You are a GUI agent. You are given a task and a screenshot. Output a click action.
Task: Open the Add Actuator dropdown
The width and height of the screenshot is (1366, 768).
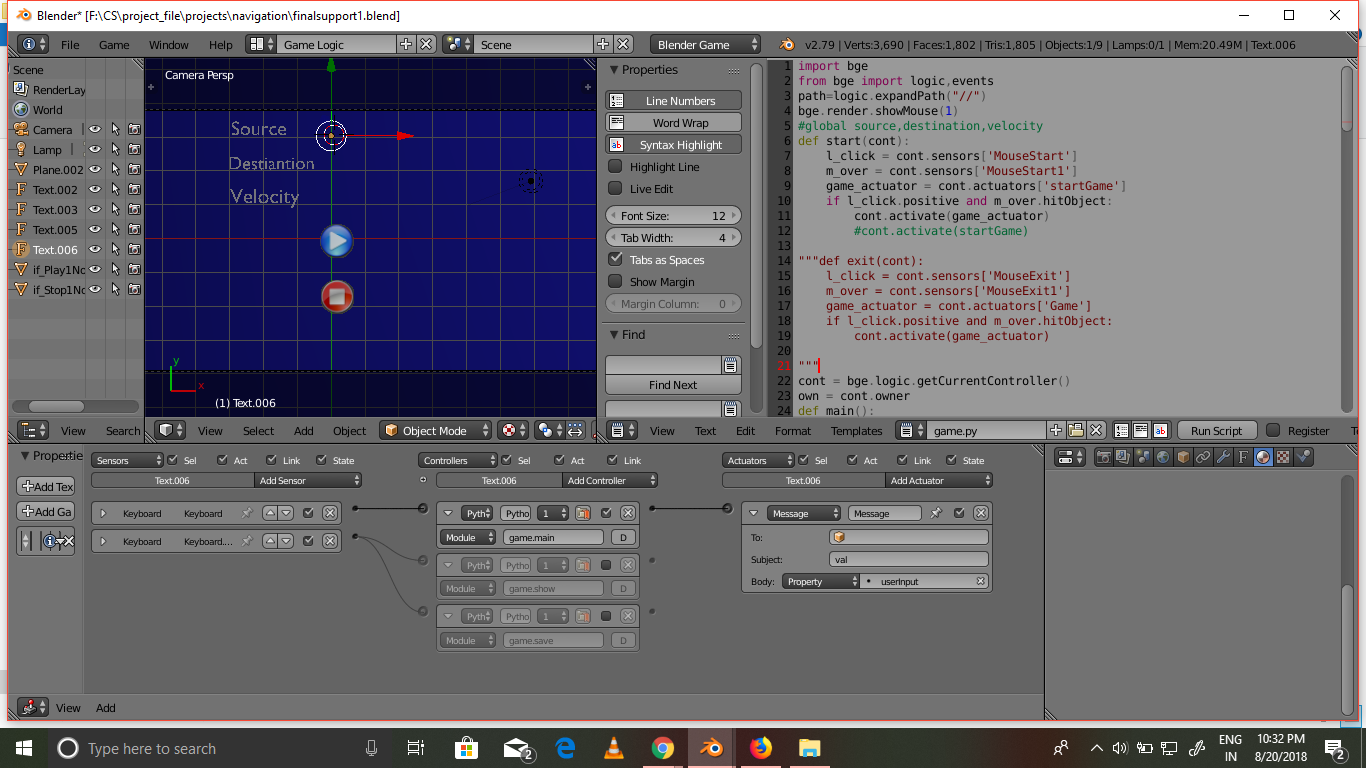click(x=937, y=480)
